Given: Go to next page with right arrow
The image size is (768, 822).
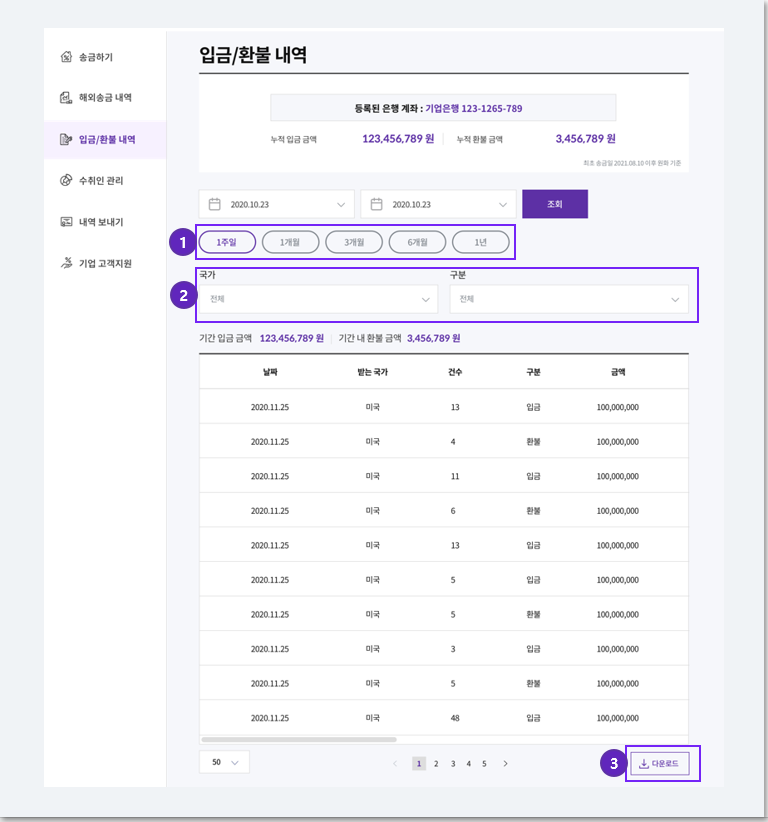Looking at the screenshot, I should tap(505, 764).
